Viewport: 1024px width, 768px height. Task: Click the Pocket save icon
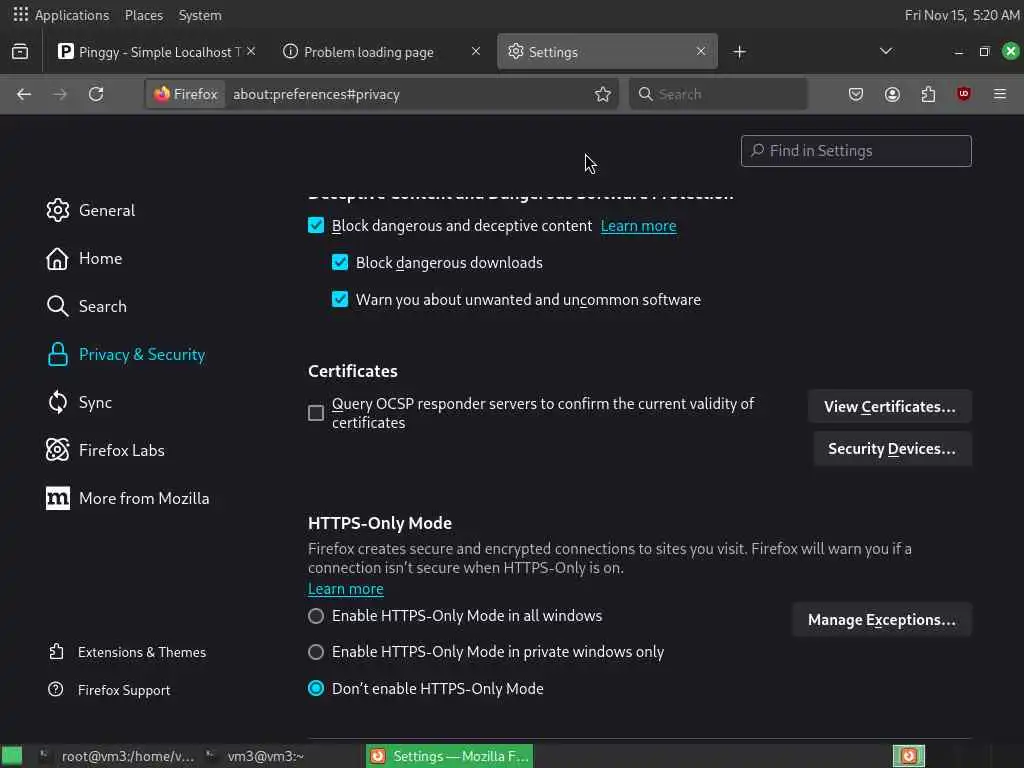tap(856, 94)
